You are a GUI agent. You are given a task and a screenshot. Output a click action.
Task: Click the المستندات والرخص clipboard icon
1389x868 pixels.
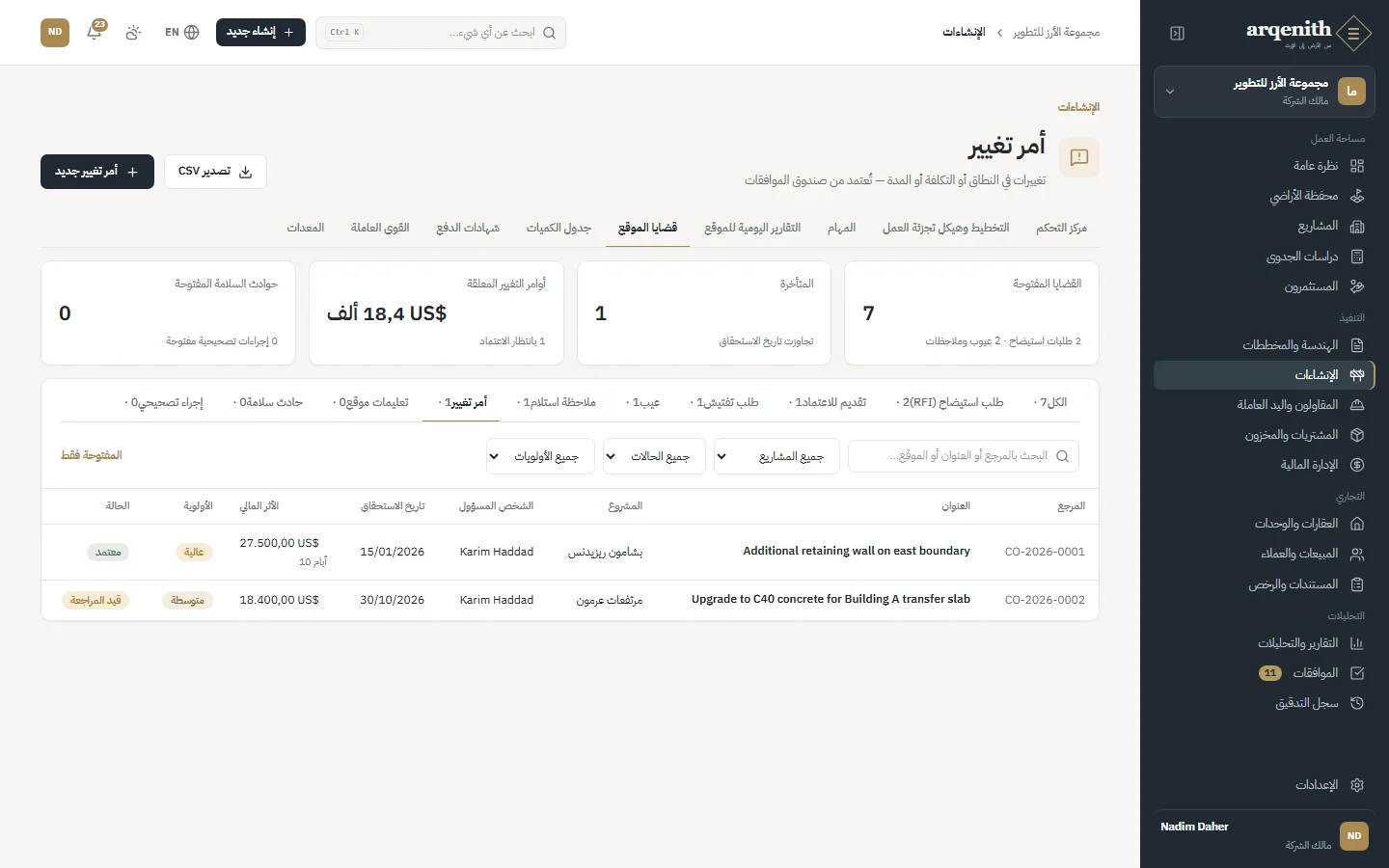[1357, 584]
